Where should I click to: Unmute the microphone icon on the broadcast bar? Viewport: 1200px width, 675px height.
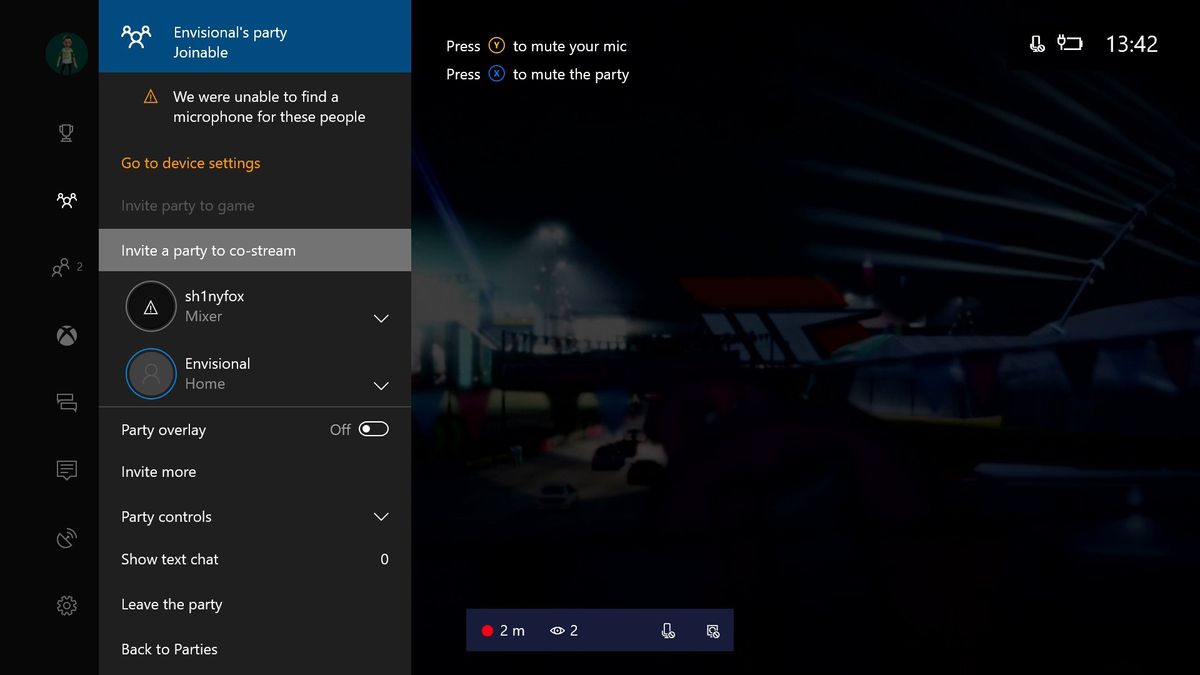[668, 630]
